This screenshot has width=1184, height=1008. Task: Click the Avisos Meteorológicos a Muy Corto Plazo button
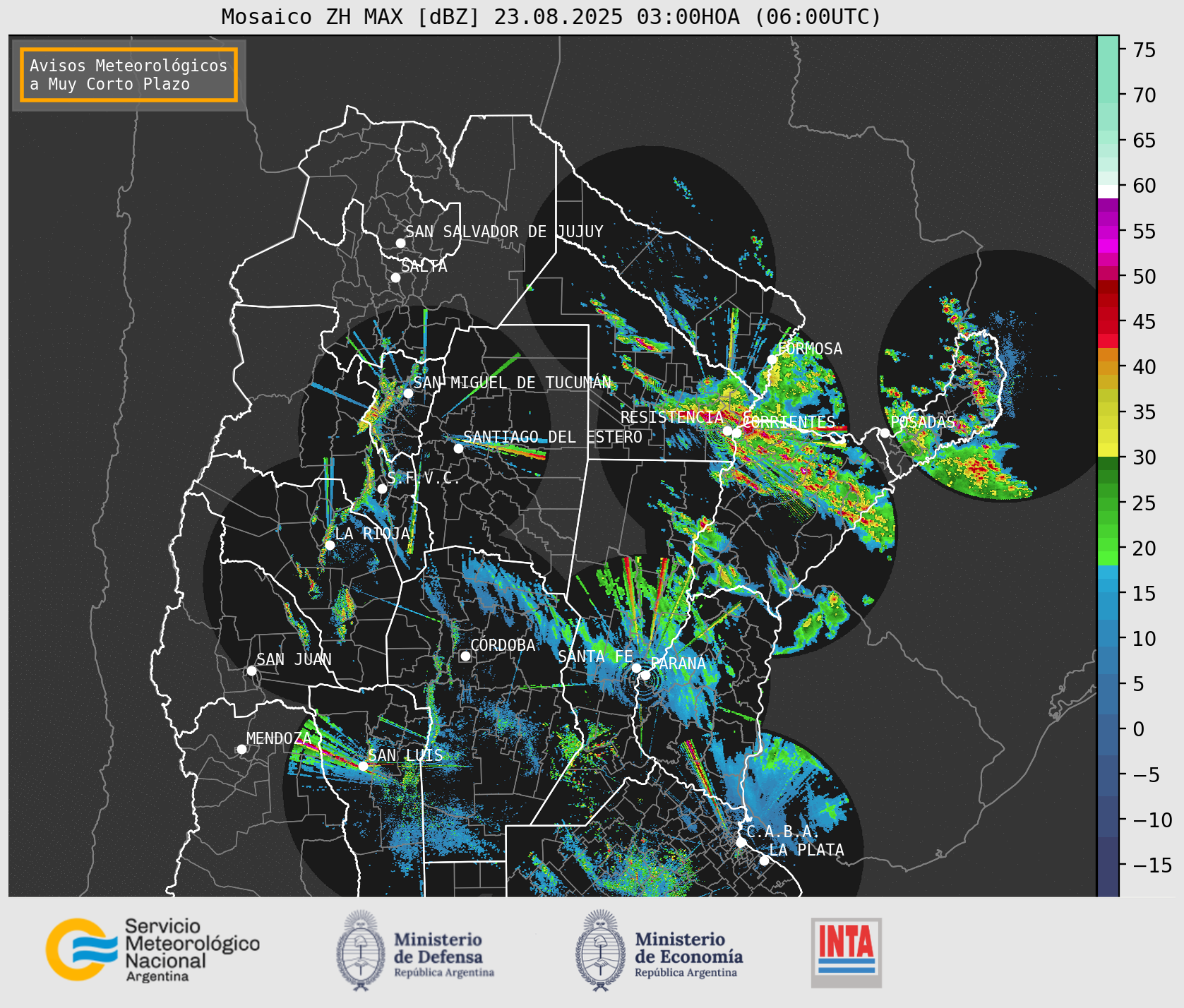128,75
